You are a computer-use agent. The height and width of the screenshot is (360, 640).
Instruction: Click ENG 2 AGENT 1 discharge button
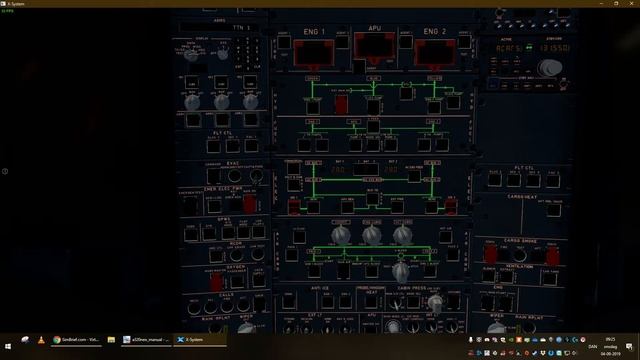tap(405, 42)
